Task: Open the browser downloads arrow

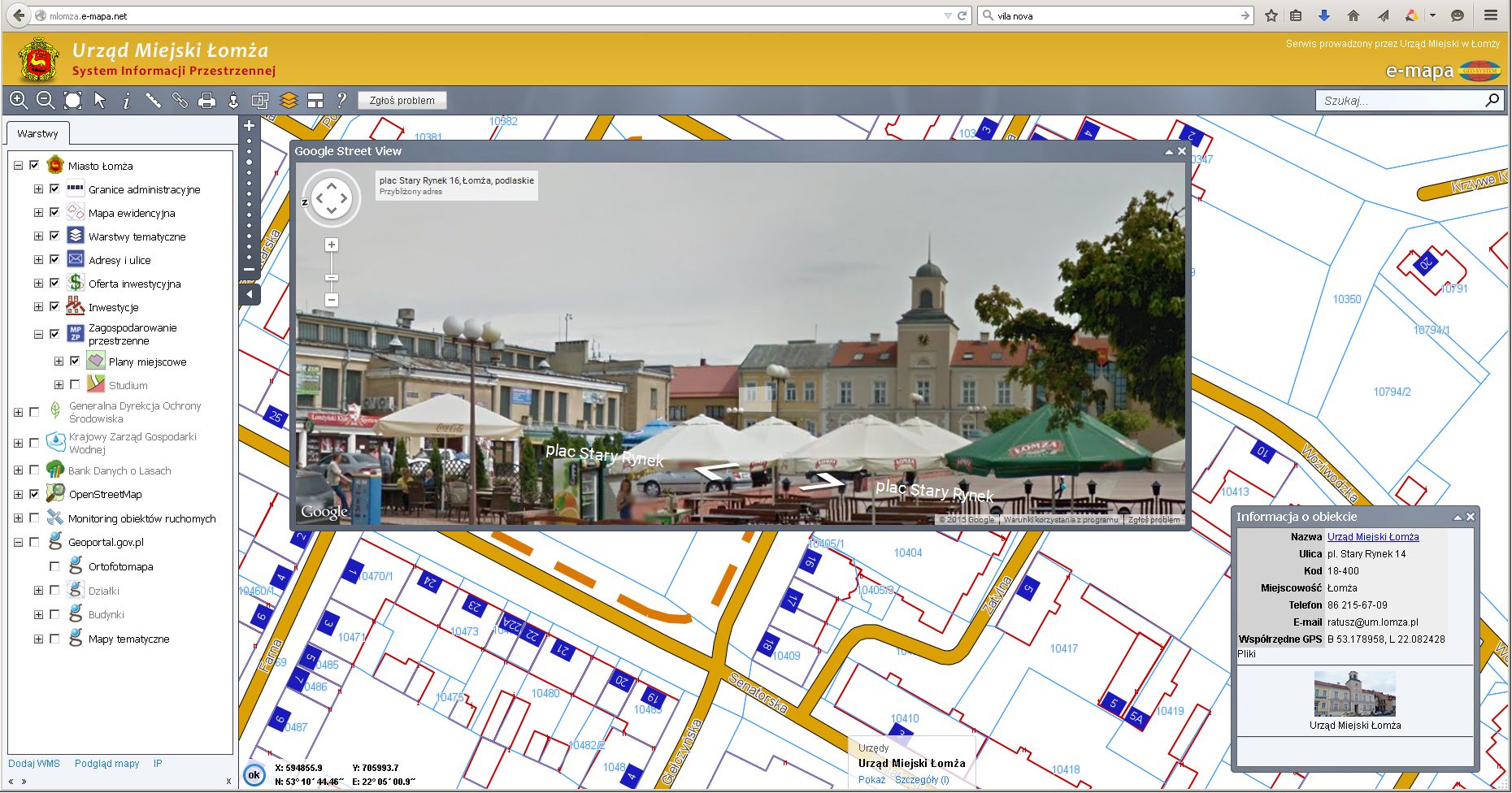Action: tap(1324, 15)
